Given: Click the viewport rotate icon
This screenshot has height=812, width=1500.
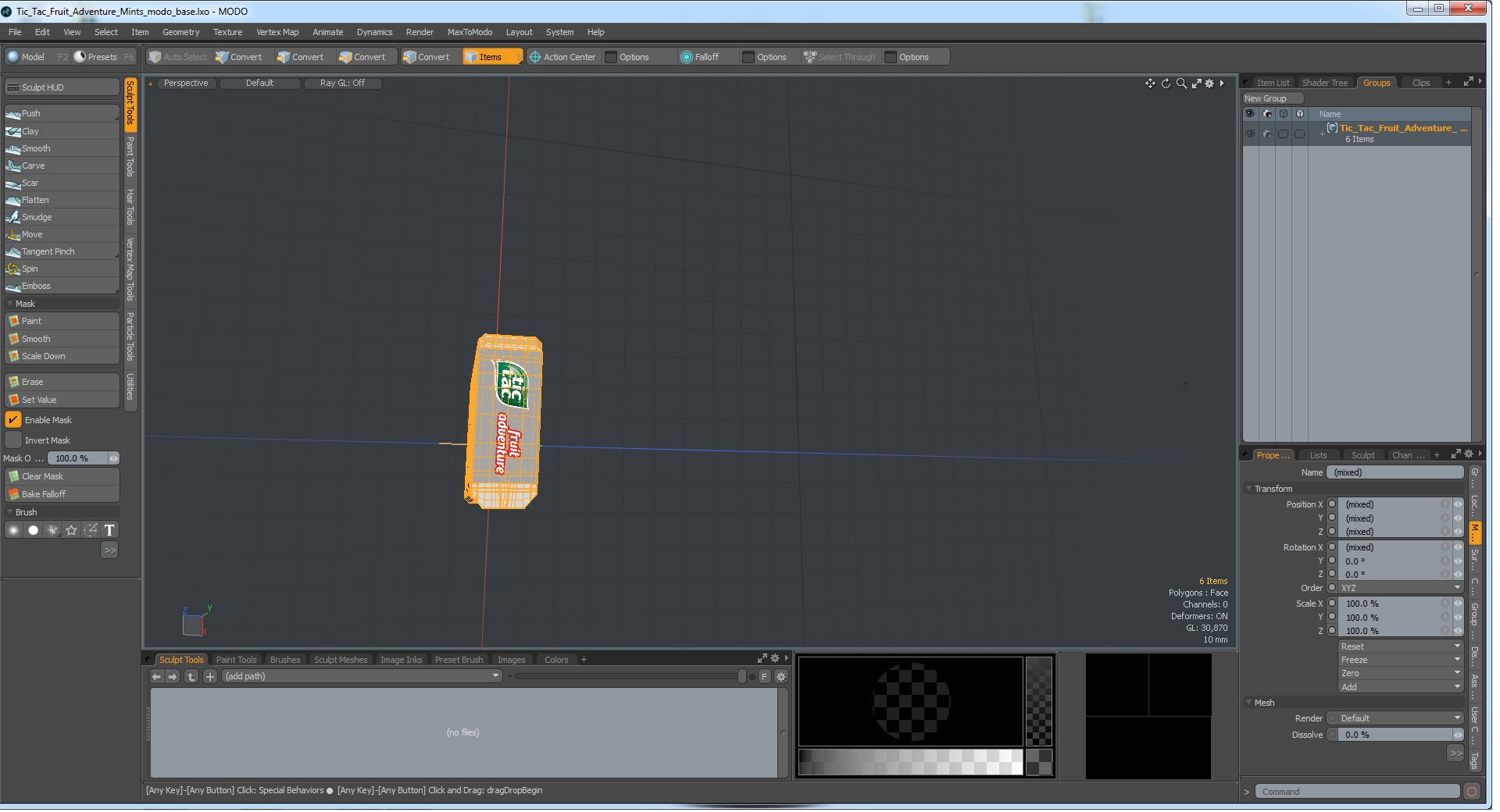Looking at the screenshot, I should coord(1166,84).
